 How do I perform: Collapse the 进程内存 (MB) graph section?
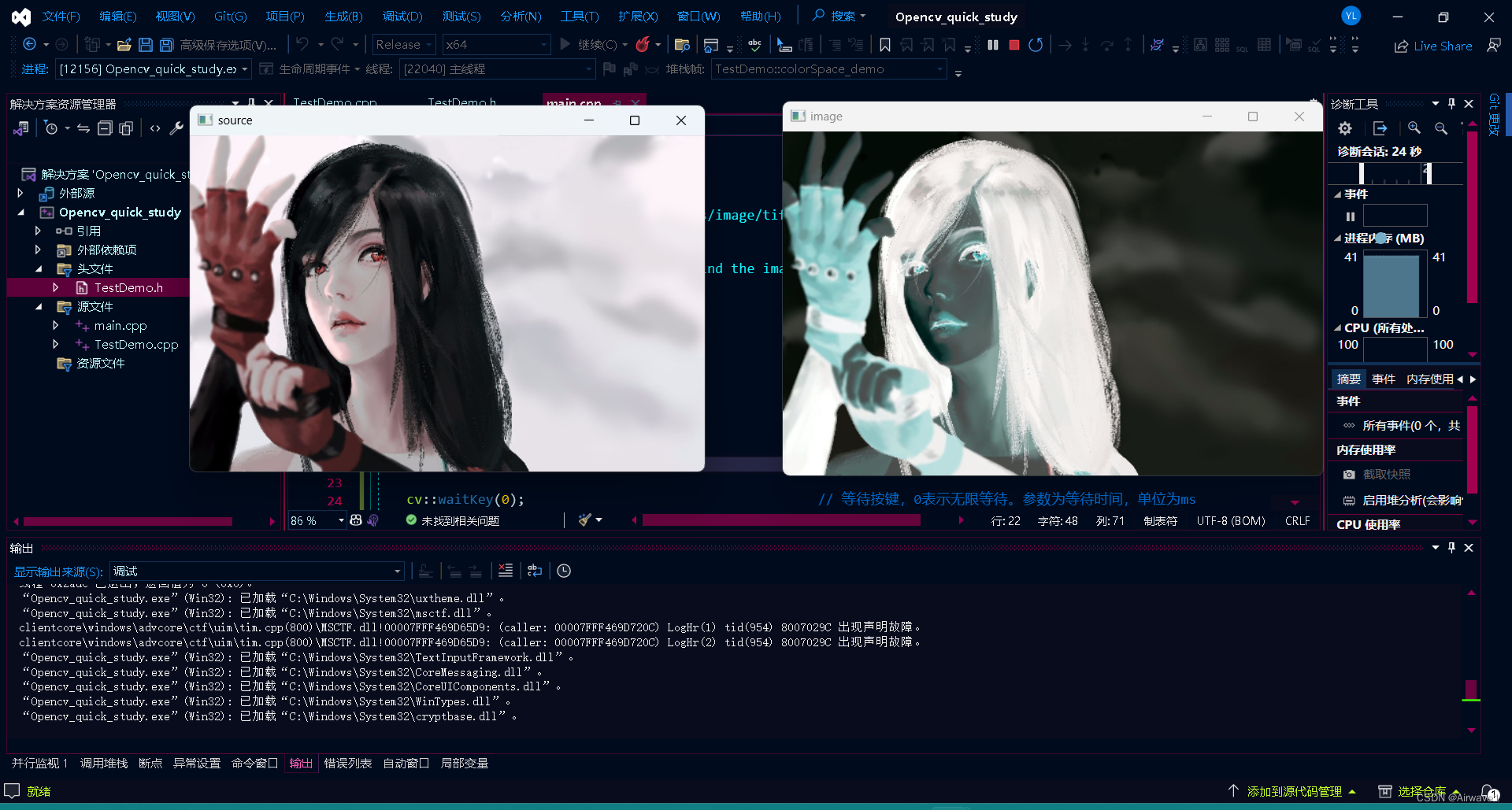point(1337,238)
